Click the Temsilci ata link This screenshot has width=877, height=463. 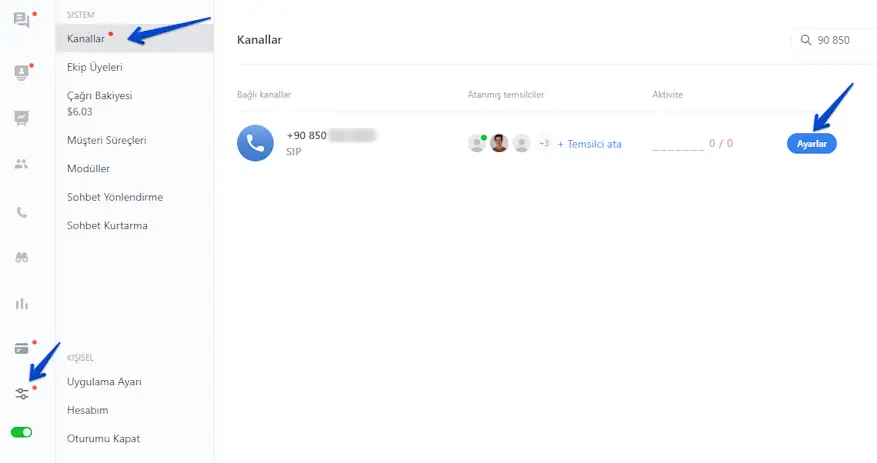[x=590, y=144]
